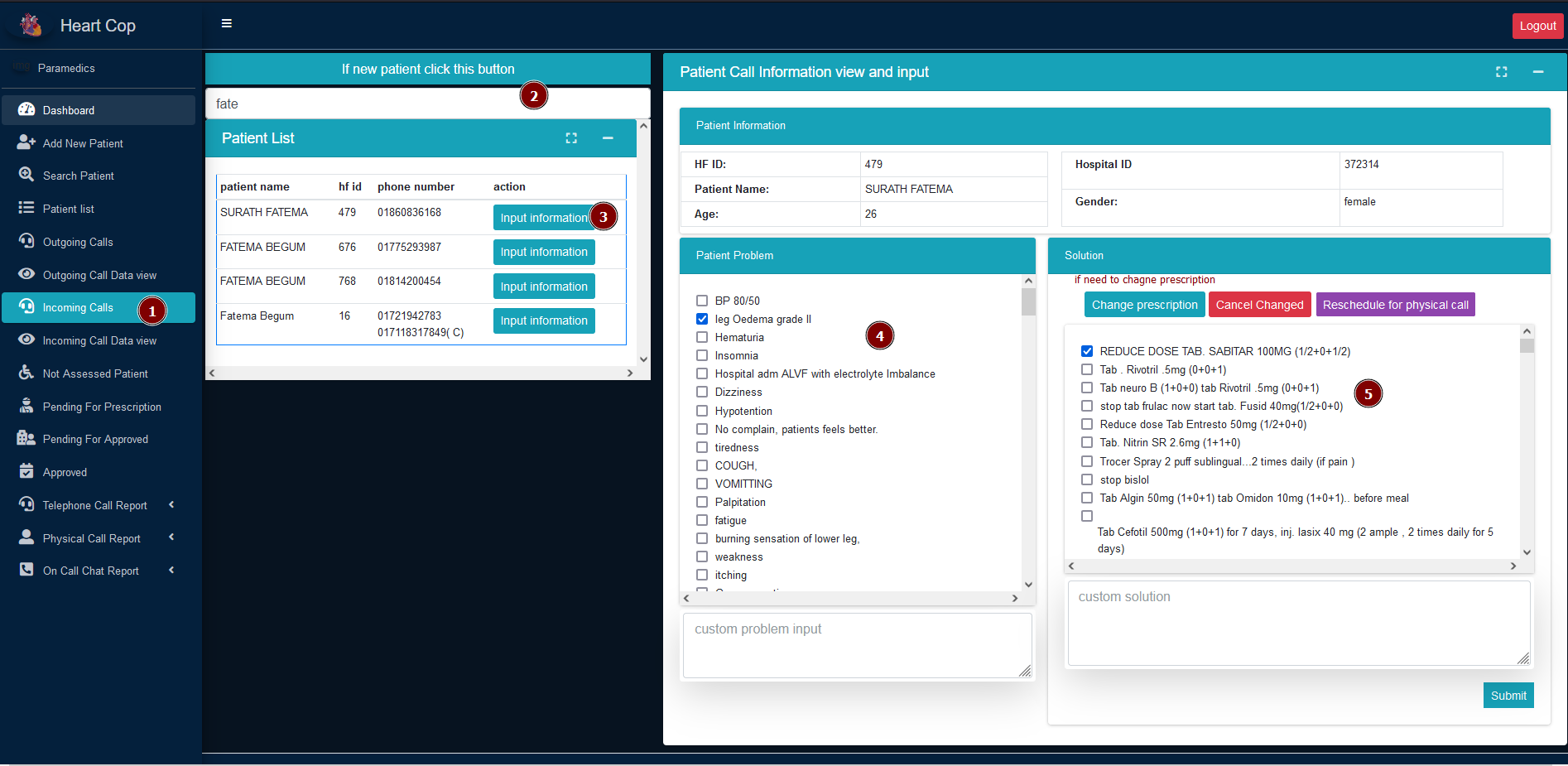Click the Heart Cop logo icon
The height and width of the screenshot is (766, 1568).
31,26
